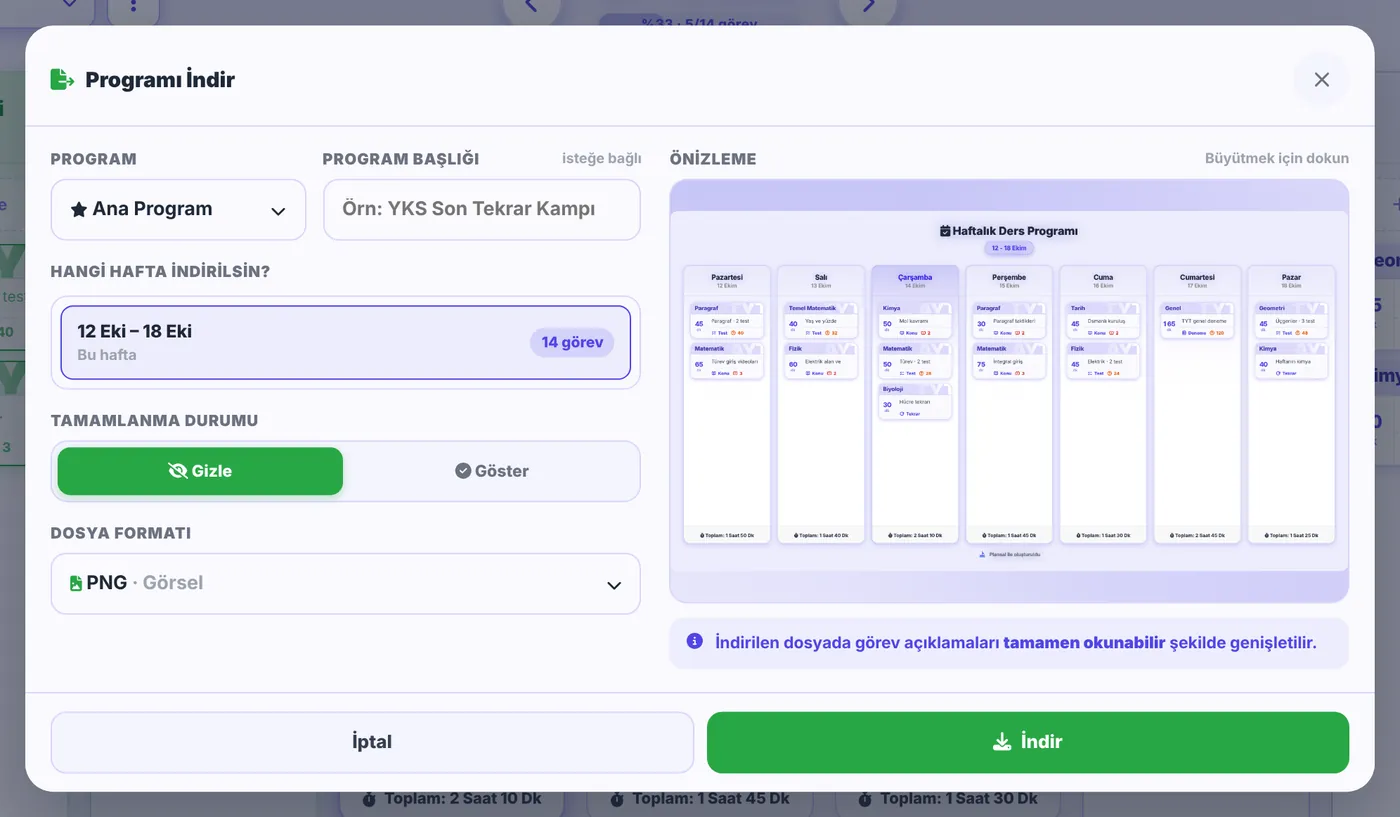Click the isteğe bağlı label
This screenshot has width=1400, height=817.
pos(601,158)
